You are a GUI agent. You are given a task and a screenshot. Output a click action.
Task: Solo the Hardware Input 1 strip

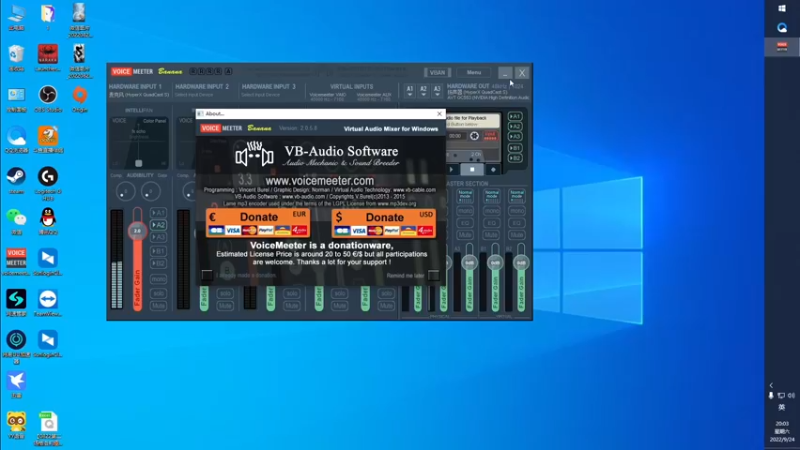coord(158,293)
